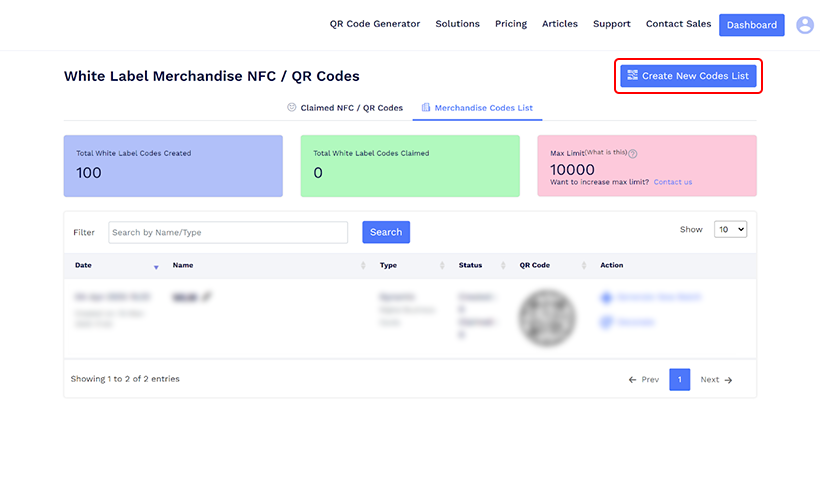
Task: Click the second action icon in the row
Action: [606, 322]
